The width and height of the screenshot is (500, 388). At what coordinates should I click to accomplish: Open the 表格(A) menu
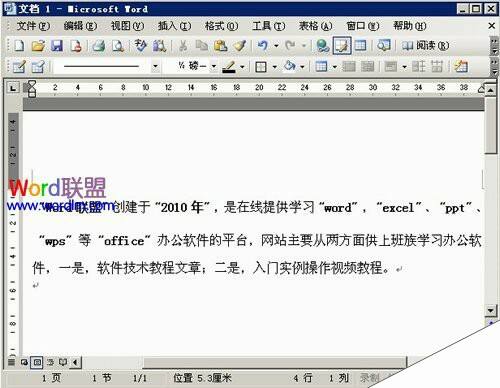tap(316, 26)
